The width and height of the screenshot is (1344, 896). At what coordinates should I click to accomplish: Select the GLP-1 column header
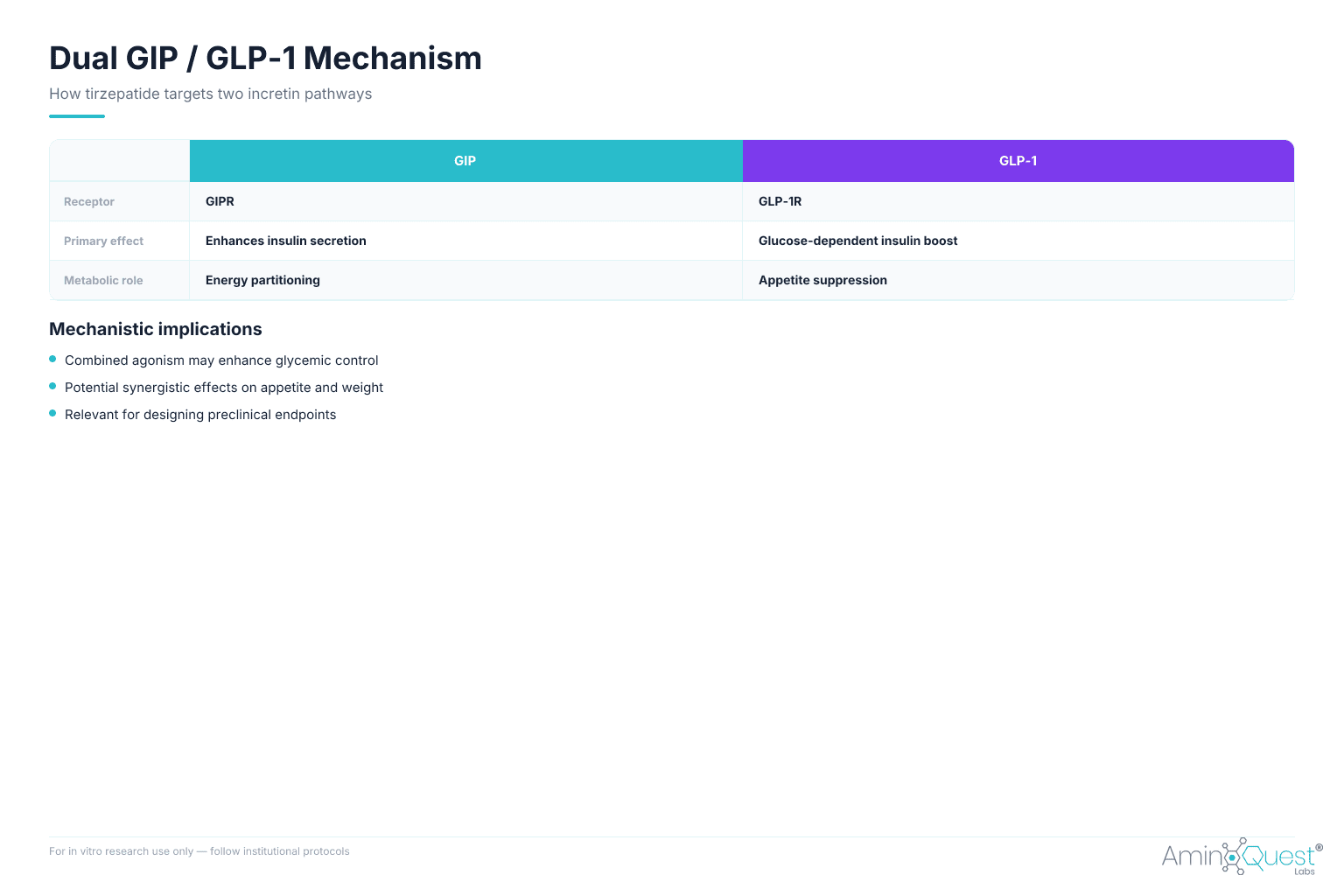click(1018, 161)
